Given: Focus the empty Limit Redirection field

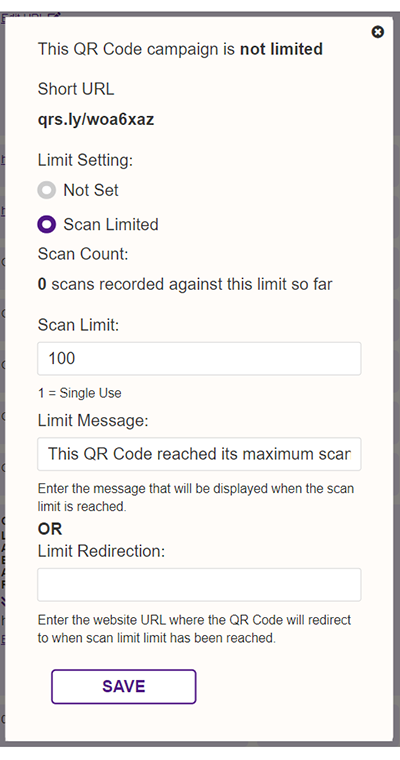Looking at the screenshot, I should coord(199,585).
